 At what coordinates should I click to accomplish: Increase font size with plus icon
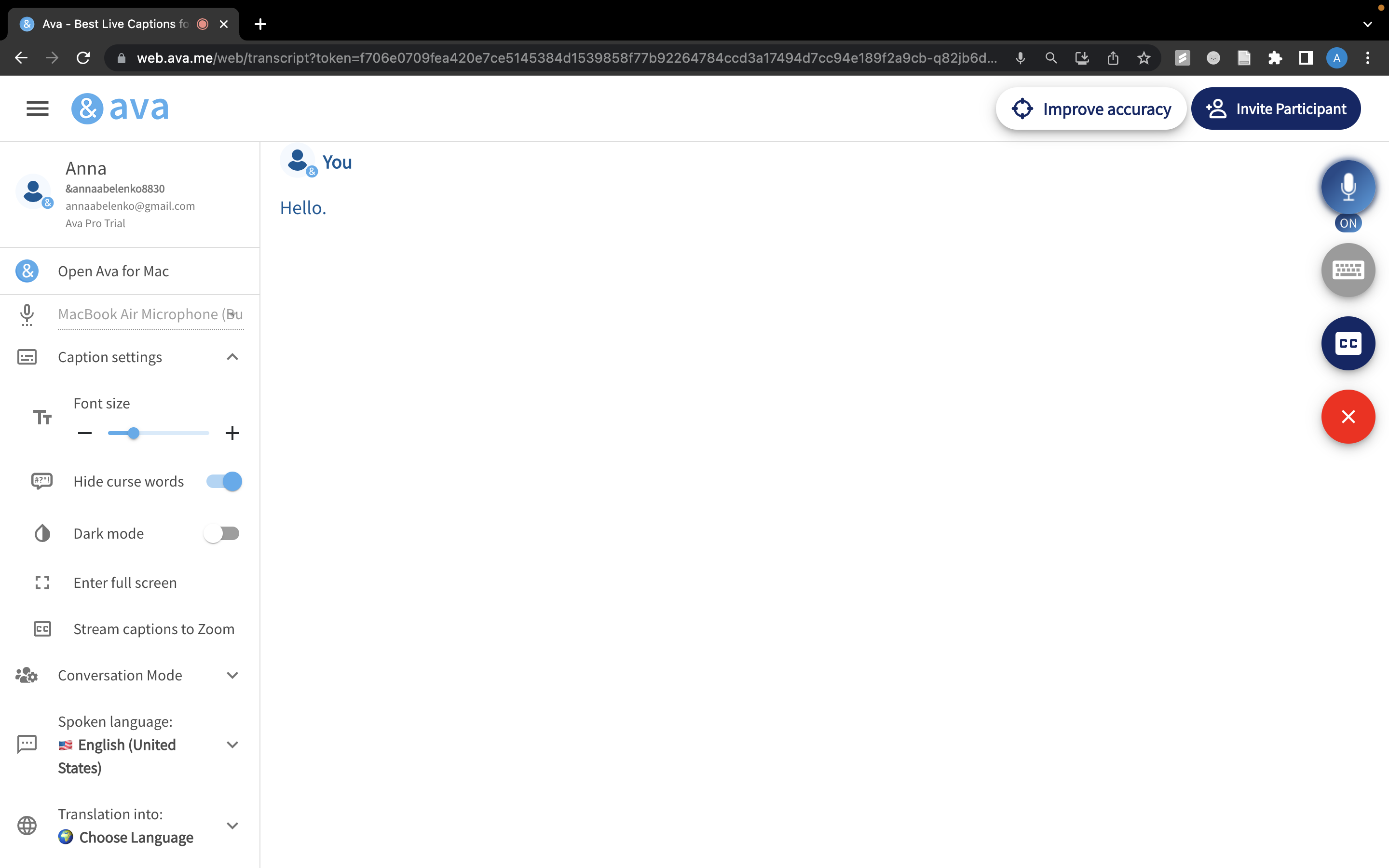click(232, 433)
